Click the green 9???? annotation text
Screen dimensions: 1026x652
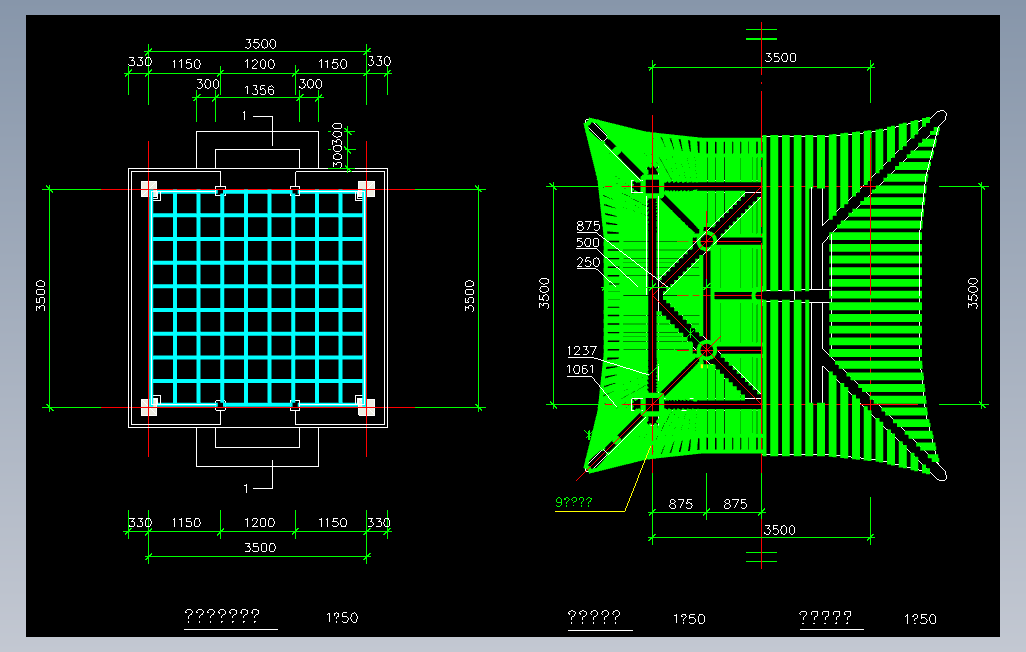click(573, 502)
